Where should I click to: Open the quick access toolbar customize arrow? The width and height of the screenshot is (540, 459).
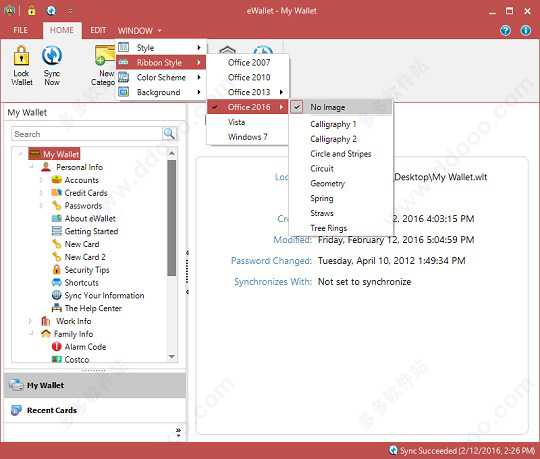70,11
